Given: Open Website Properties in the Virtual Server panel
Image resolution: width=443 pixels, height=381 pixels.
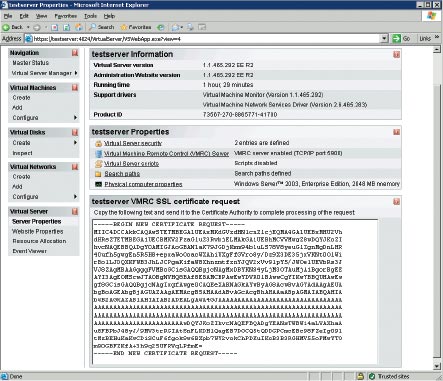Looking at the screenshot, I should coord(38,231).
